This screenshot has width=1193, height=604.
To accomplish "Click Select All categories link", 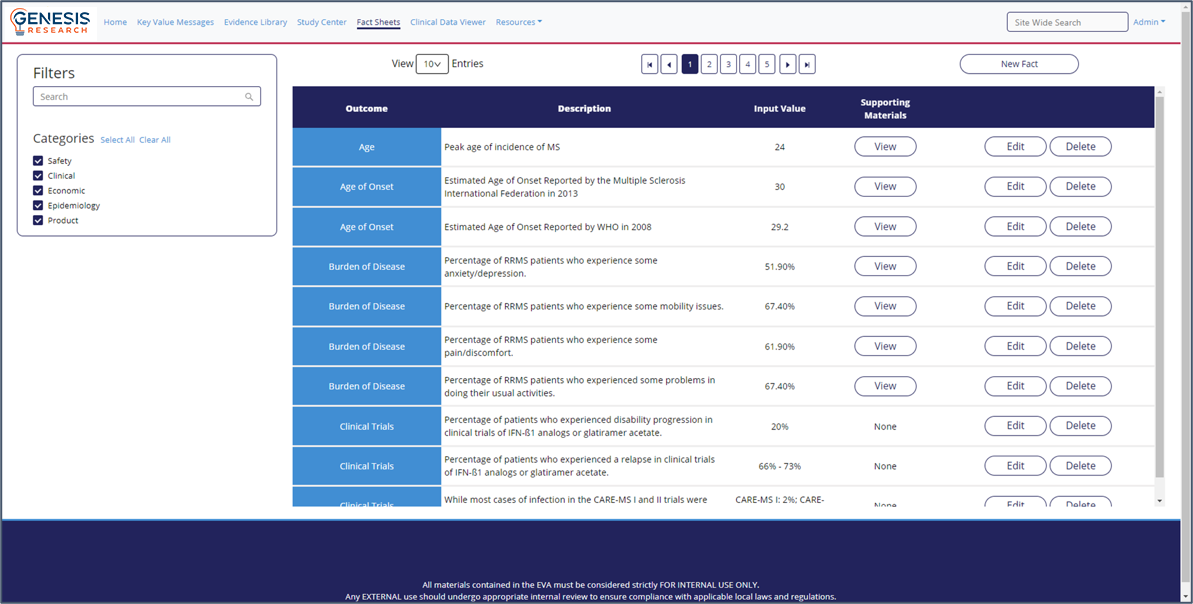I will click(117, 140).
